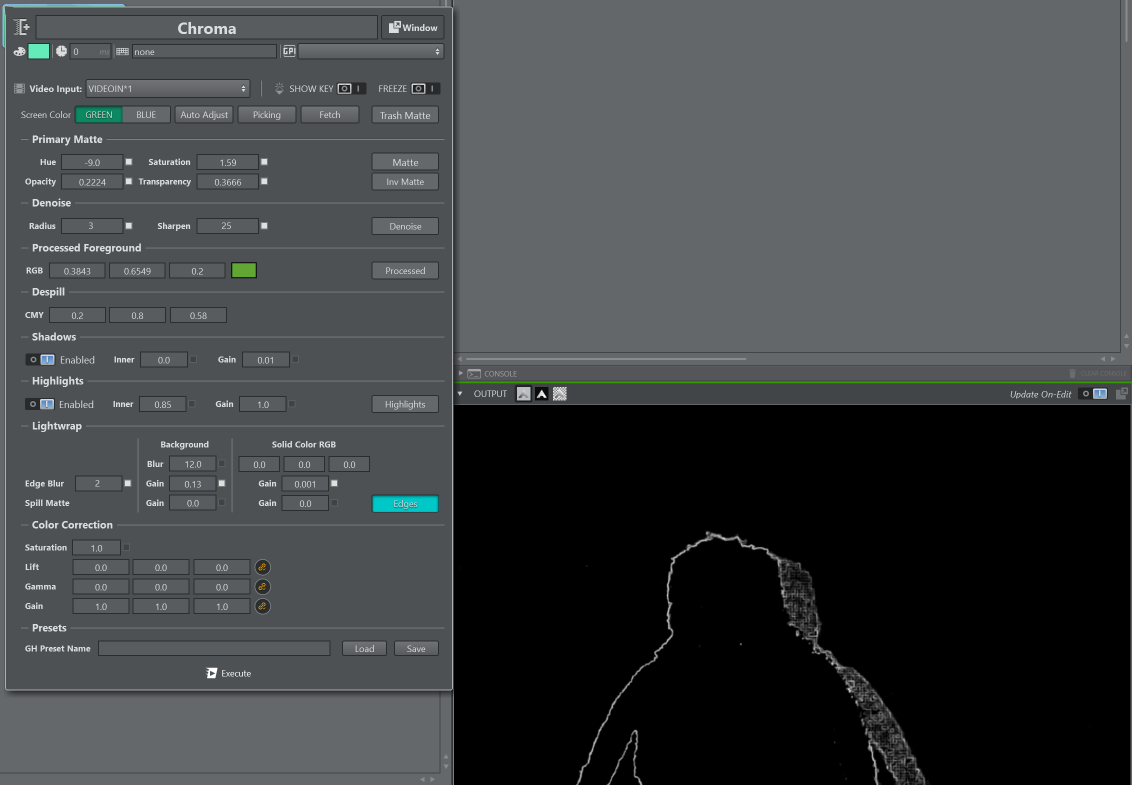This screenshot has height=785, width=1132.
Task: Open the GPI dropdown
Action: click(370, 51)
